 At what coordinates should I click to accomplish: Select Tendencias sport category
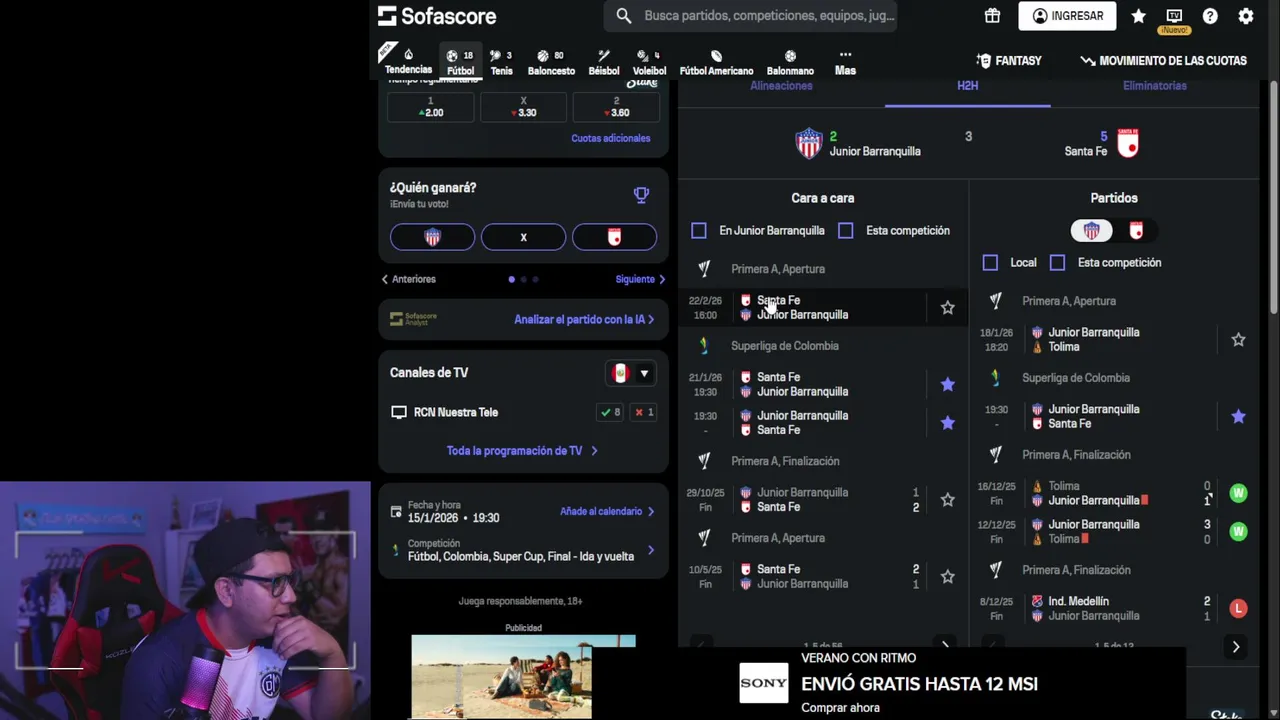408,62
